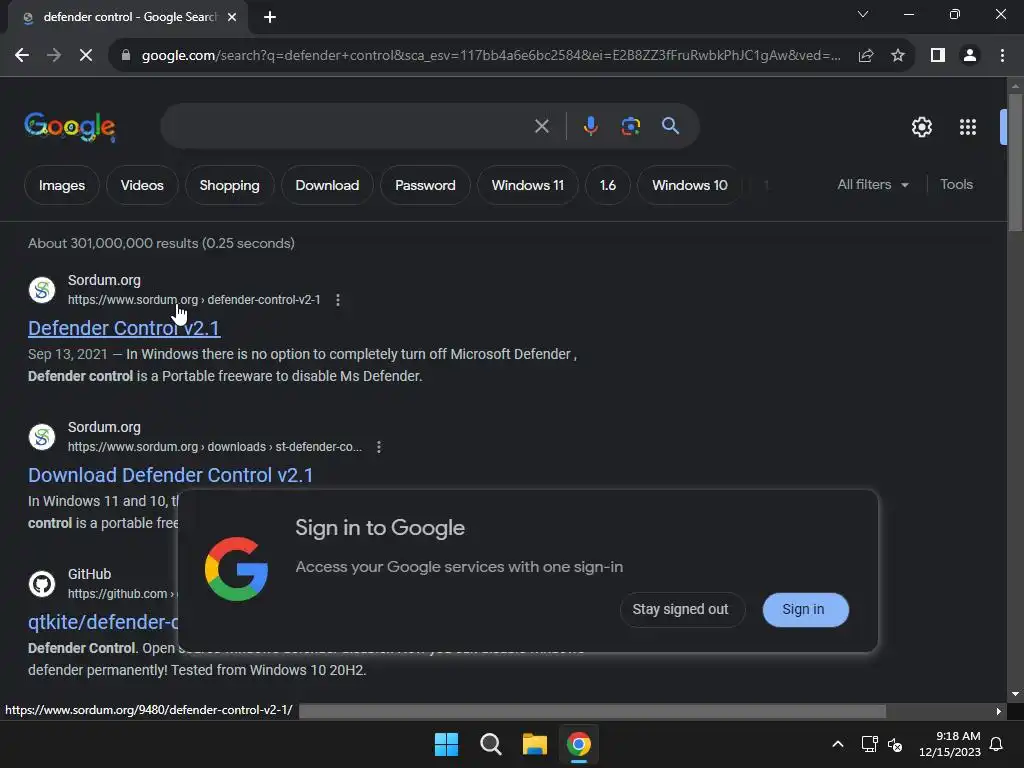Click GitHub site favicon
This screenshot has width=1024, height=768.
point(42,584)
